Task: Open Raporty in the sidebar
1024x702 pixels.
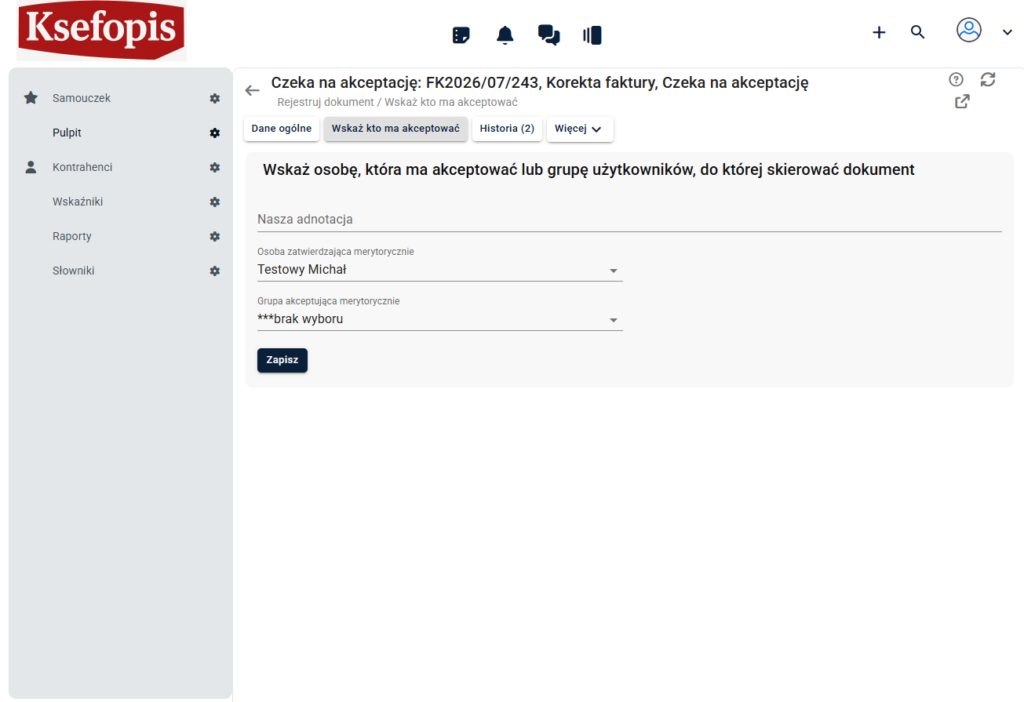Action: pos(72,236)
